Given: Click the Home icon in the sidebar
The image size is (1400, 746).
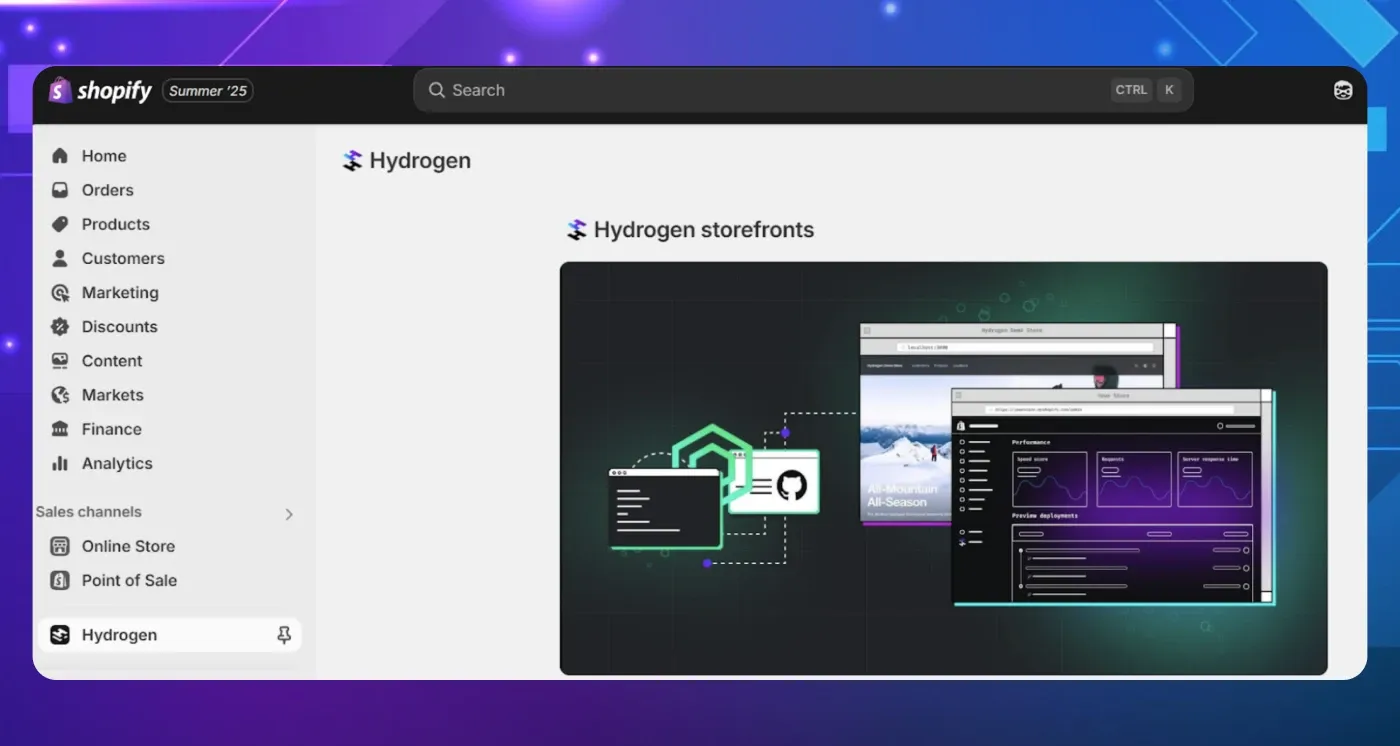Looking at the screenshot, I should [62, 155].
